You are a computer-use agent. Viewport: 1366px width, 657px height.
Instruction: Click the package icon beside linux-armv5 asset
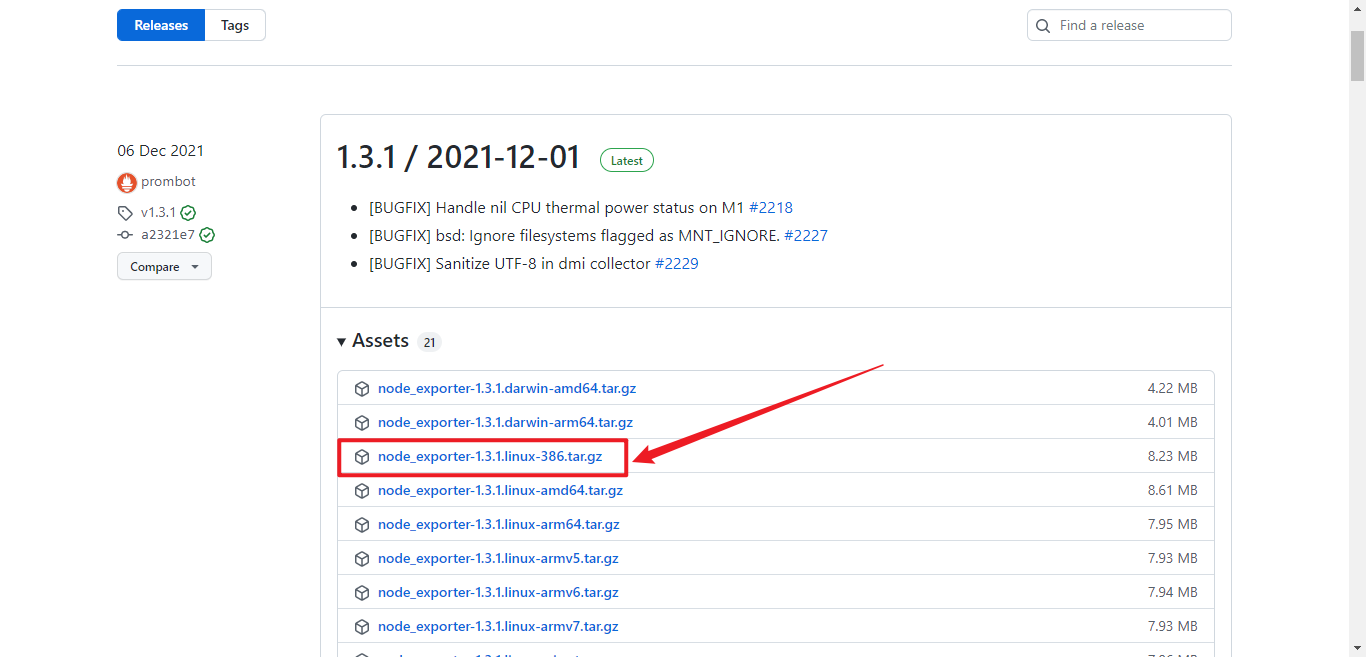pos(362,558)
